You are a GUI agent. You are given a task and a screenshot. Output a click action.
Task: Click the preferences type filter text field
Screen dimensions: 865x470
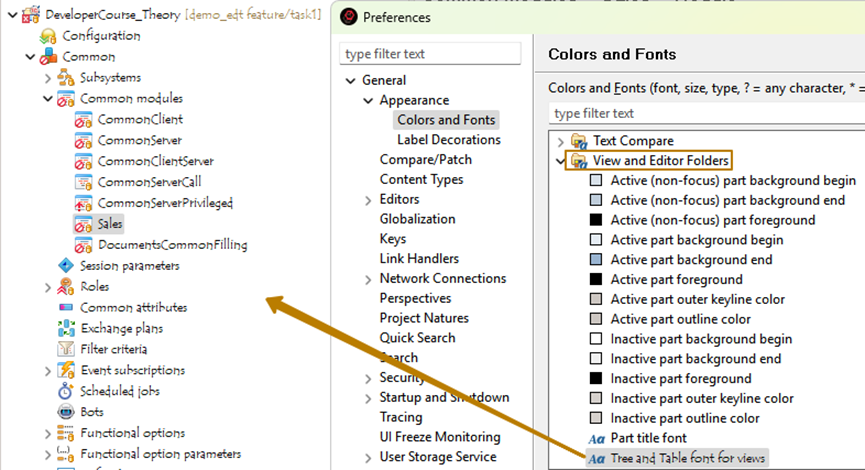[x=430, y=53]
